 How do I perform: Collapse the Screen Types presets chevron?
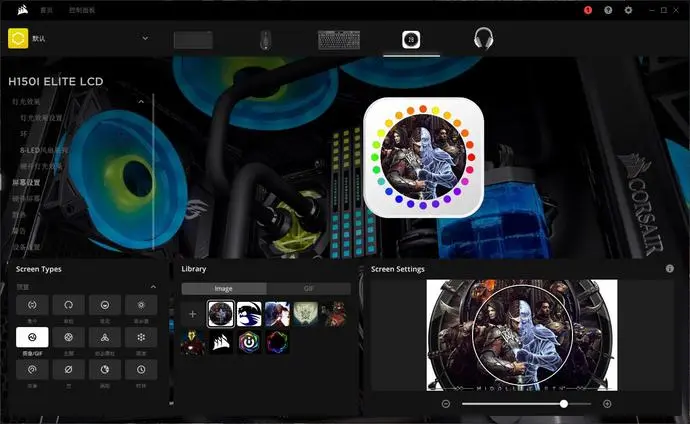tap(153, 287)
